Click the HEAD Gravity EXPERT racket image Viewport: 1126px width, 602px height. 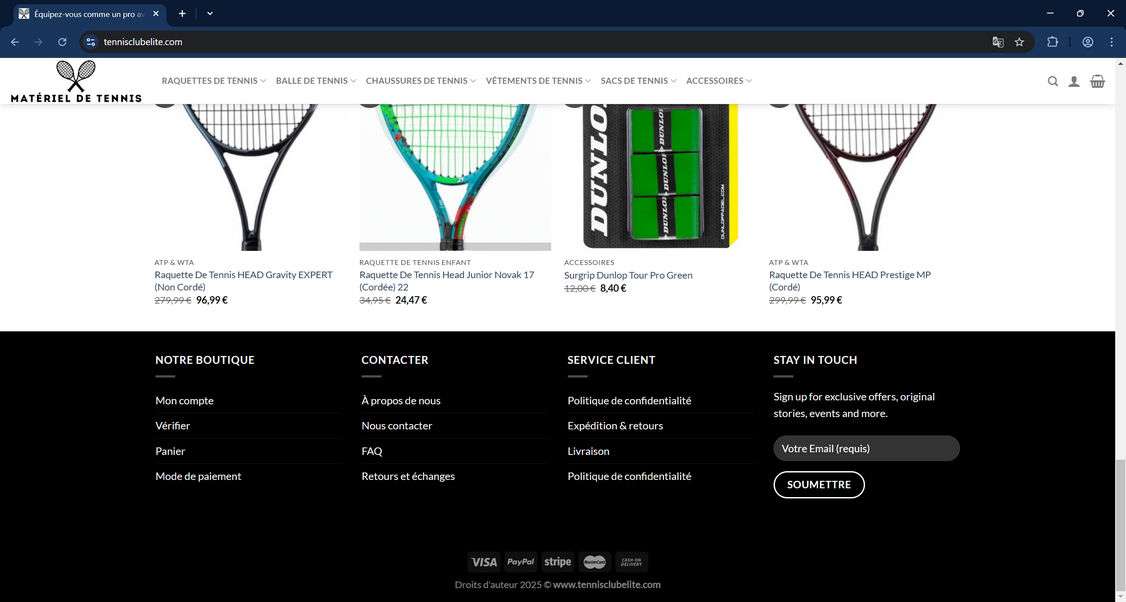250,177
